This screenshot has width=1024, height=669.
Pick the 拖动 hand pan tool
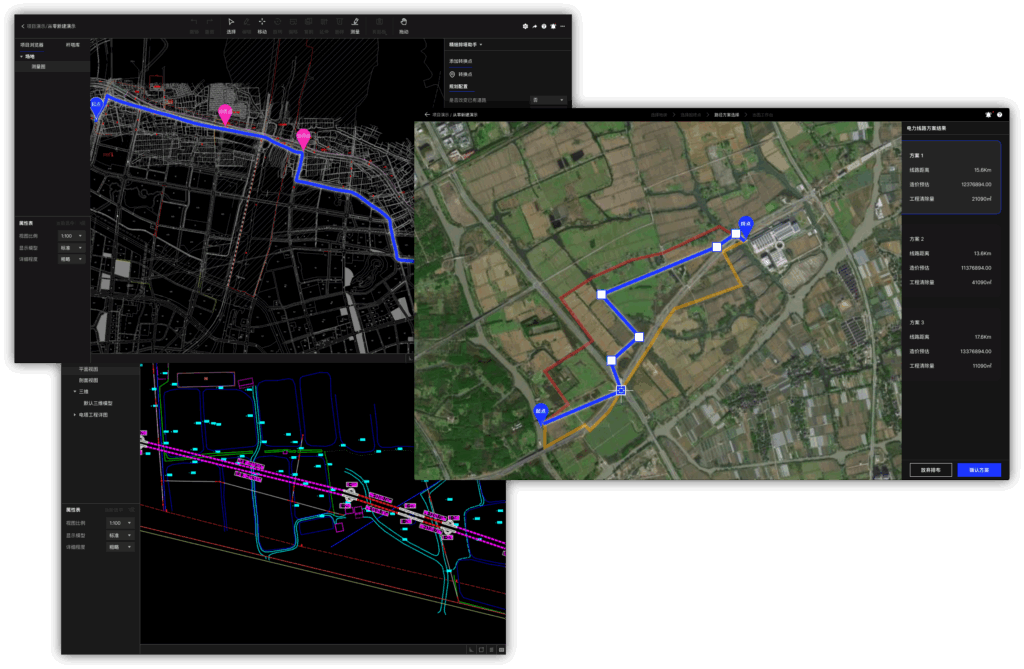[403, 23]
